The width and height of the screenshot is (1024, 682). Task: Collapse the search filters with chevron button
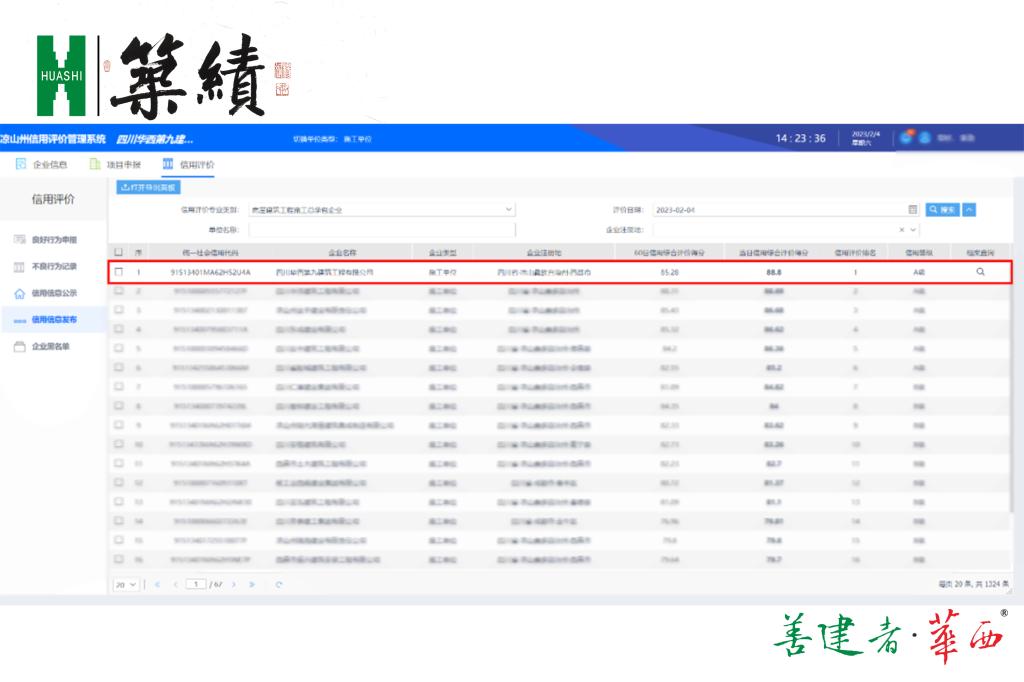point(969,210)
